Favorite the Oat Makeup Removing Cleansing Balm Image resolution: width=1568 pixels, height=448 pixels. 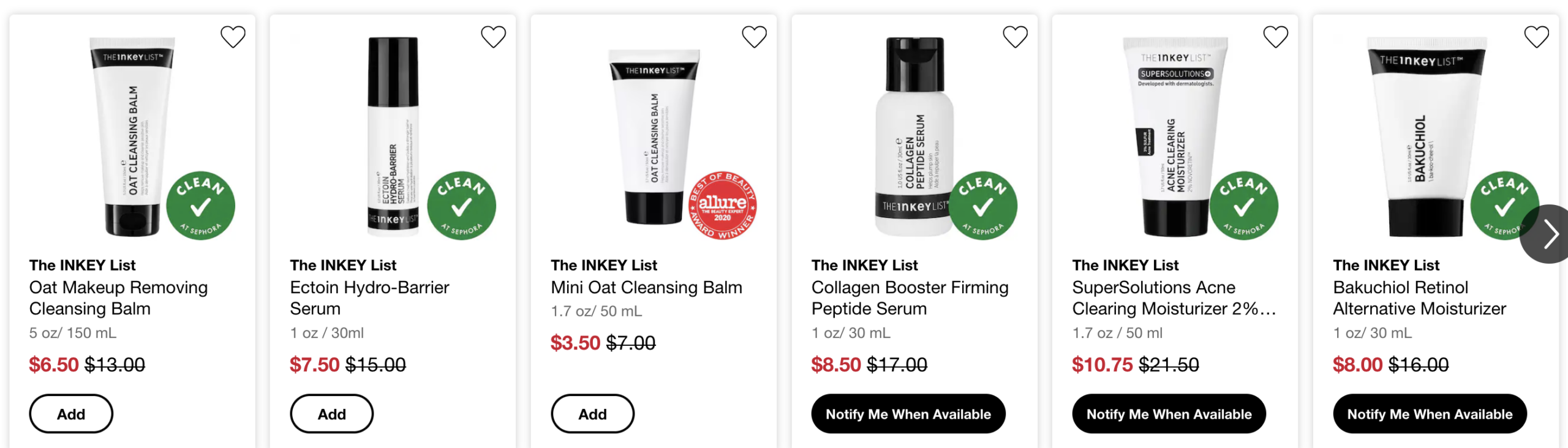tap(233, 37)
